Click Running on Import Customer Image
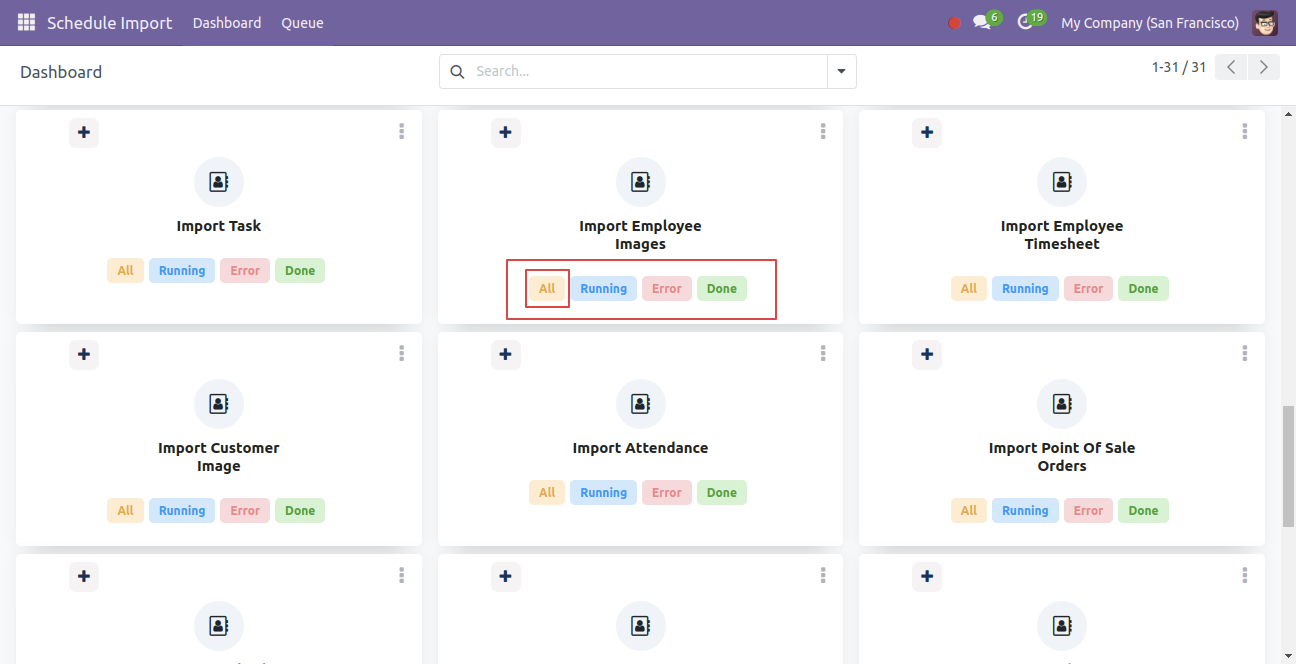The image size is (1296, 664). [x=182, y=511]
